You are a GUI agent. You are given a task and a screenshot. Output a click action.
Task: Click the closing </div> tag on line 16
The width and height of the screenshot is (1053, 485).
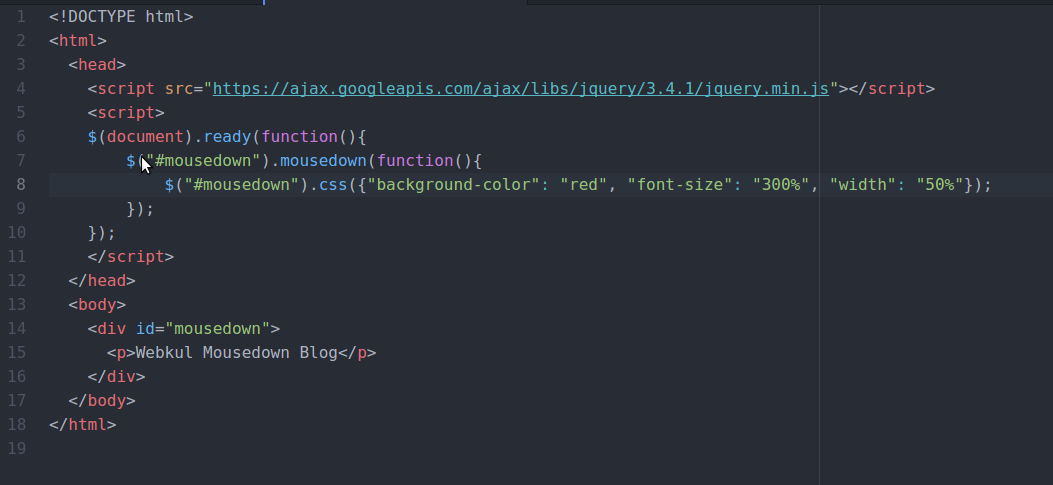coord(117,377)
